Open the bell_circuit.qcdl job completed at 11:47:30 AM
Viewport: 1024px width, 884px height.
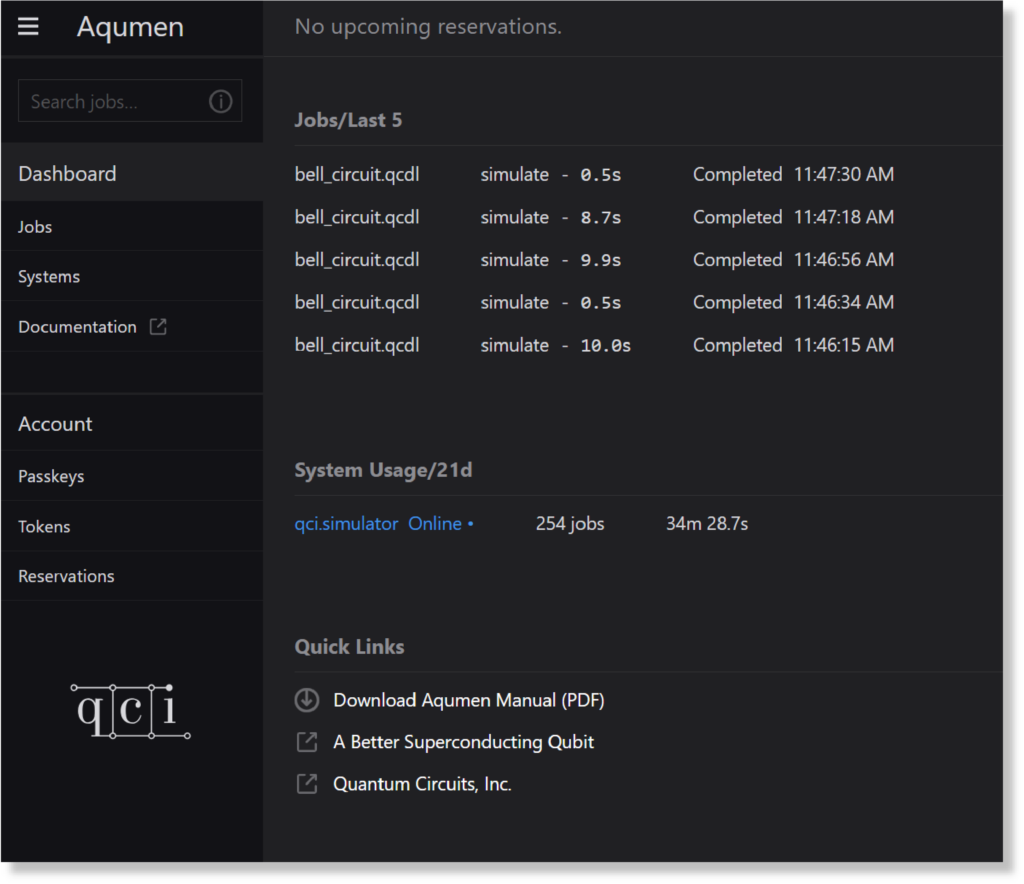click(357, 174)
